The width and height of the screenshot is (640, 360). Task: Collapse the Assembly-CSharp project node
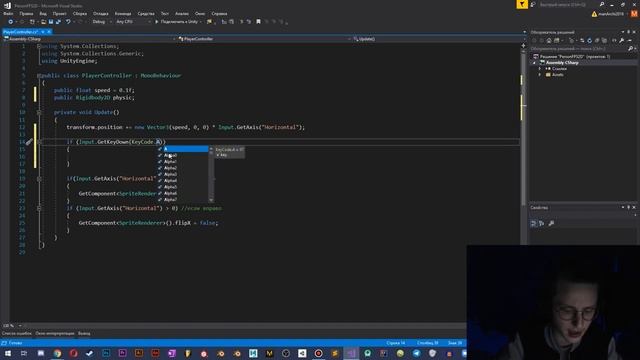tap(534, 62)
